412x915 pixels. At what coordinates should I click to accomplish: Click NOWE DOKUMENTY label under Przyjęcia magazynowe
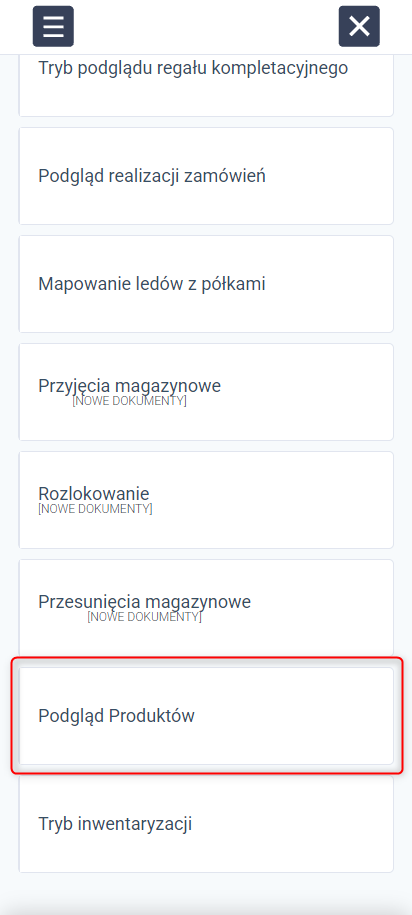[x=130, y=401]
